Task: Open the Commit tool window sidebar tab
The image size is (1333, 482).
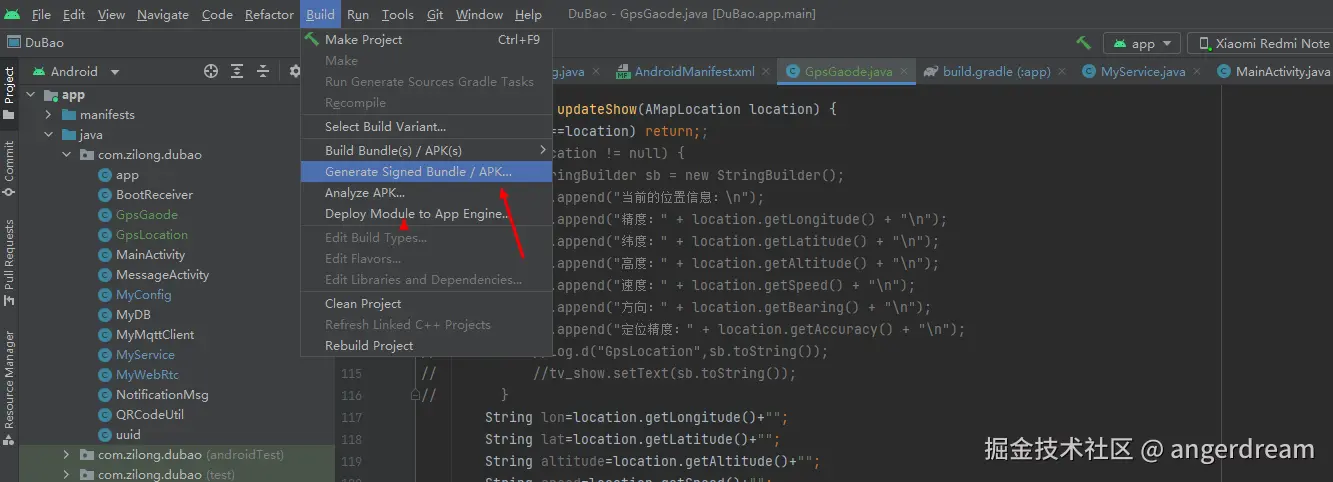Action: pos(9,168)
